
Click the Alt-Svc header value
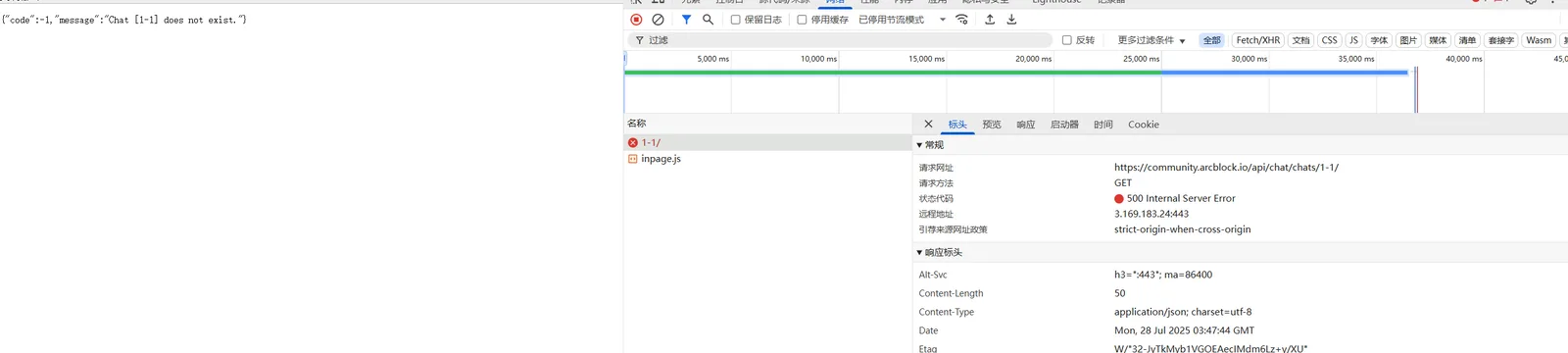tap(1163, 275)
